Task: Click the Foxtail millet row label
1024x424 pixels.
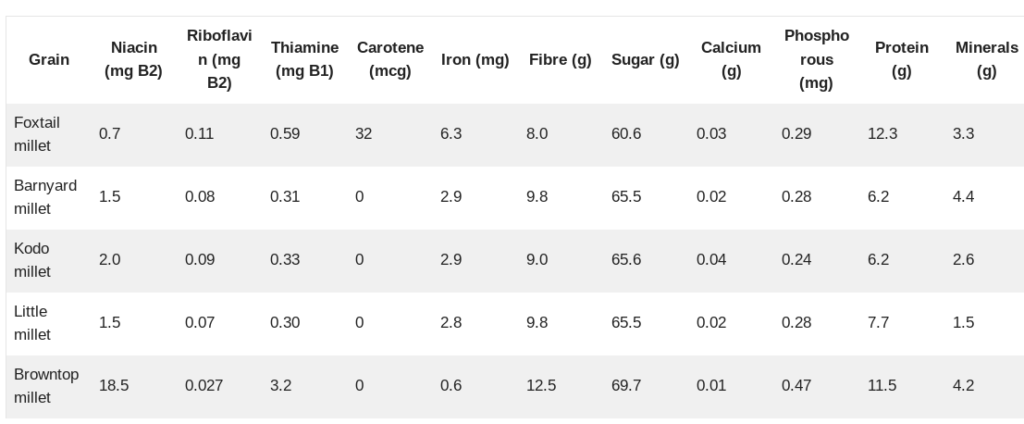Action: (37, 134)
